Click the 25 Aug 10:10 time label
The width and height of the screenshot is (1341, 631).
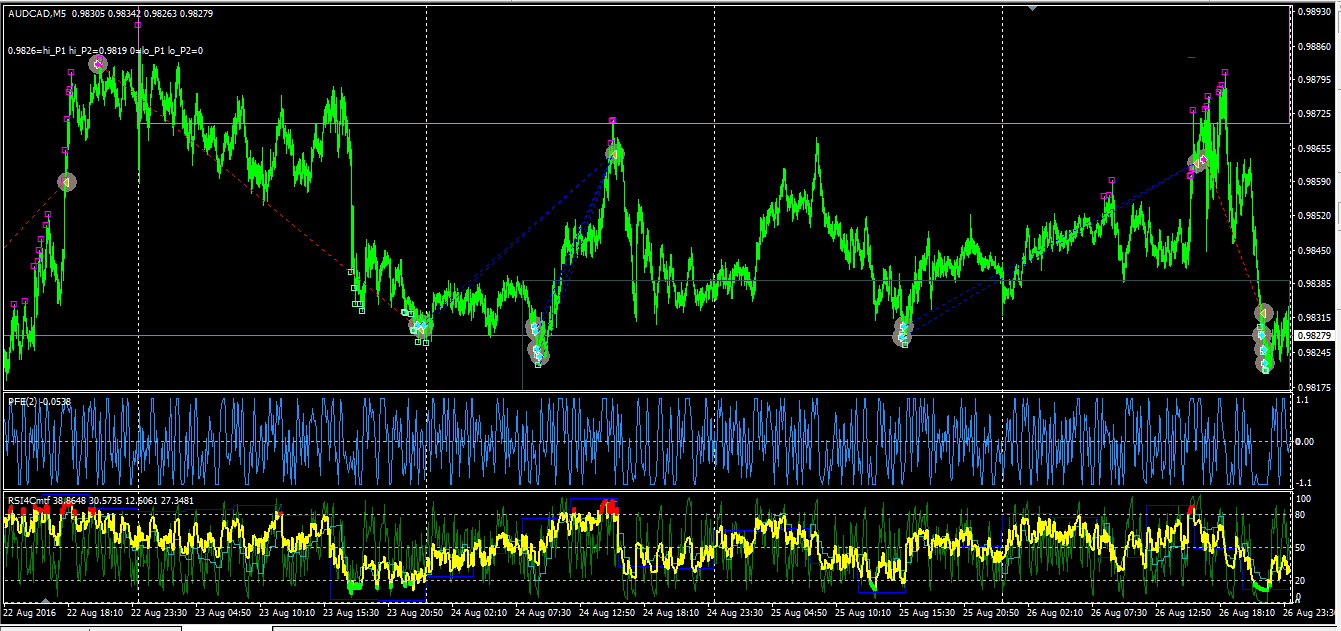pyautogui.click(x=865, y=612)
